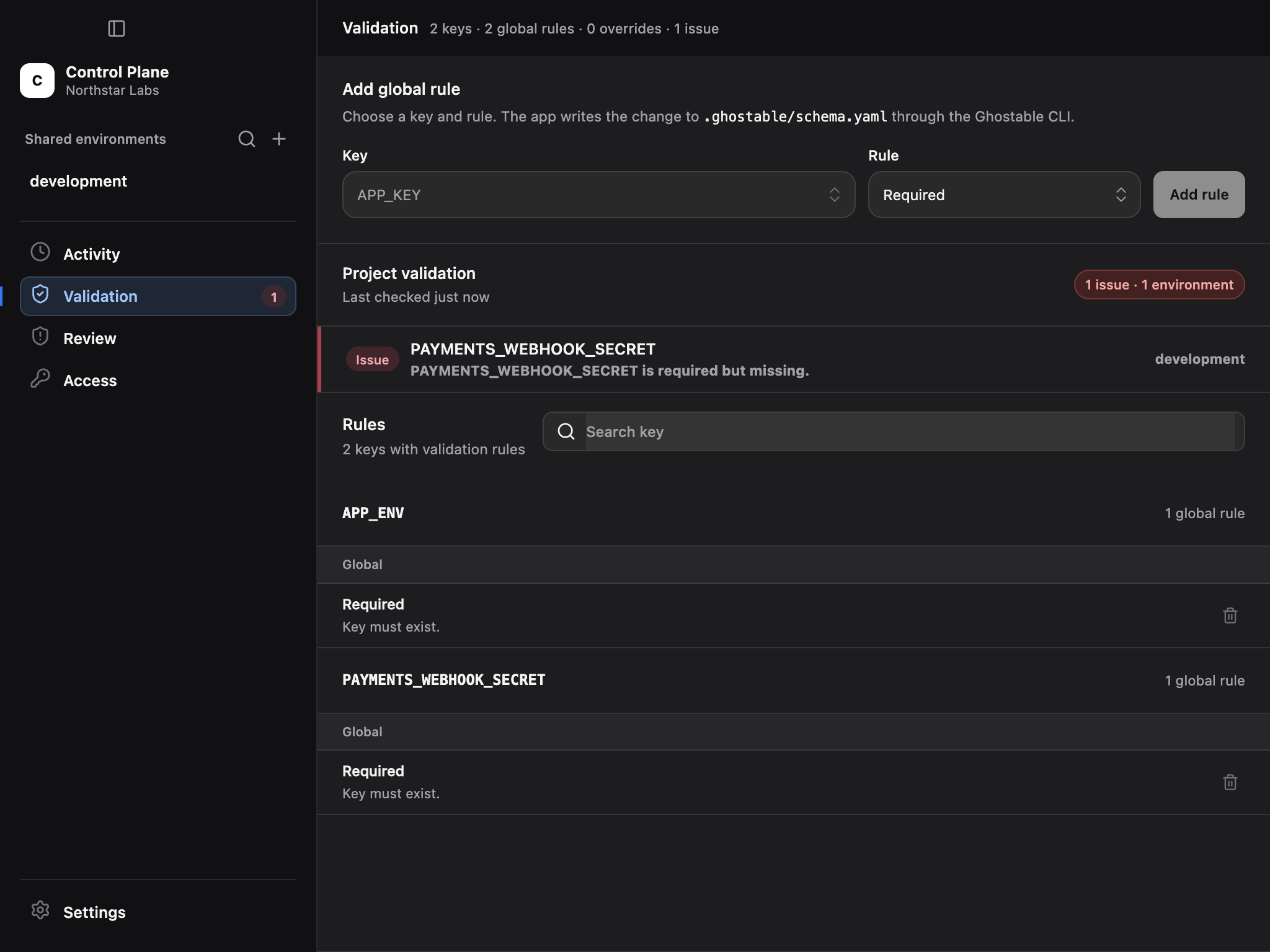Toggle the sidebar panel icon
Viewport: 1270px width, 952px height.
pos(117,29)
